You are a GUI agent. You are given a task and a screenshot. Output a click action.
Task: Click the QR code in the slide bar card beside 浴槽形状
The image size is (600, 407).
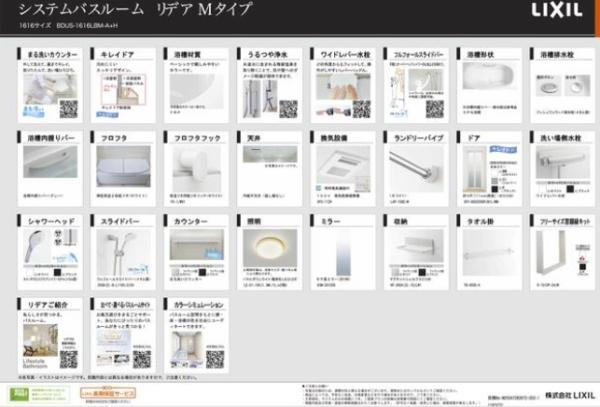(435, 109)
